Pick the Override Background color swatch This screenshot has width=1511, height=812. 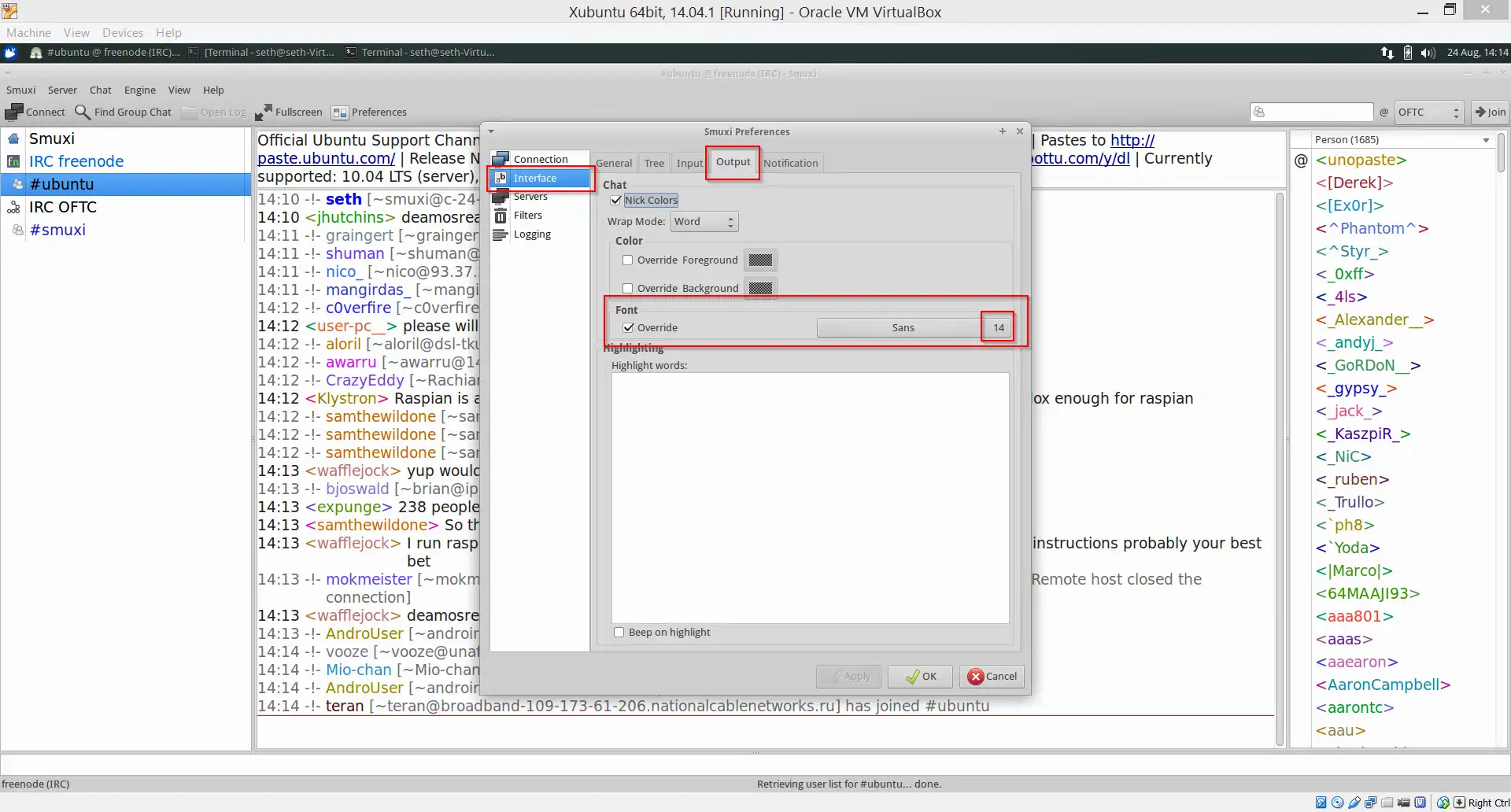760,289
